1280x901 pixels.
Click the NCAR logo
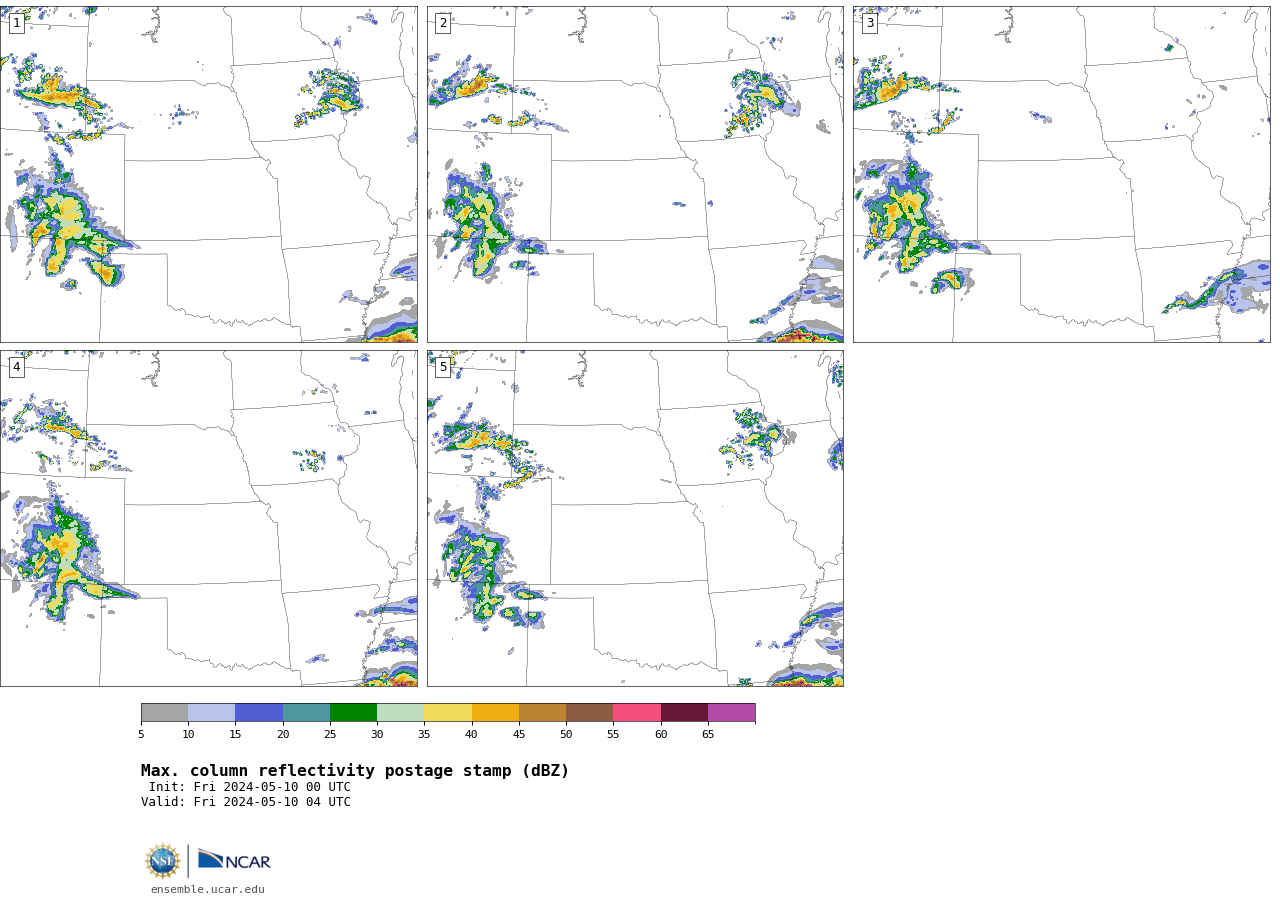coord(234,860)
